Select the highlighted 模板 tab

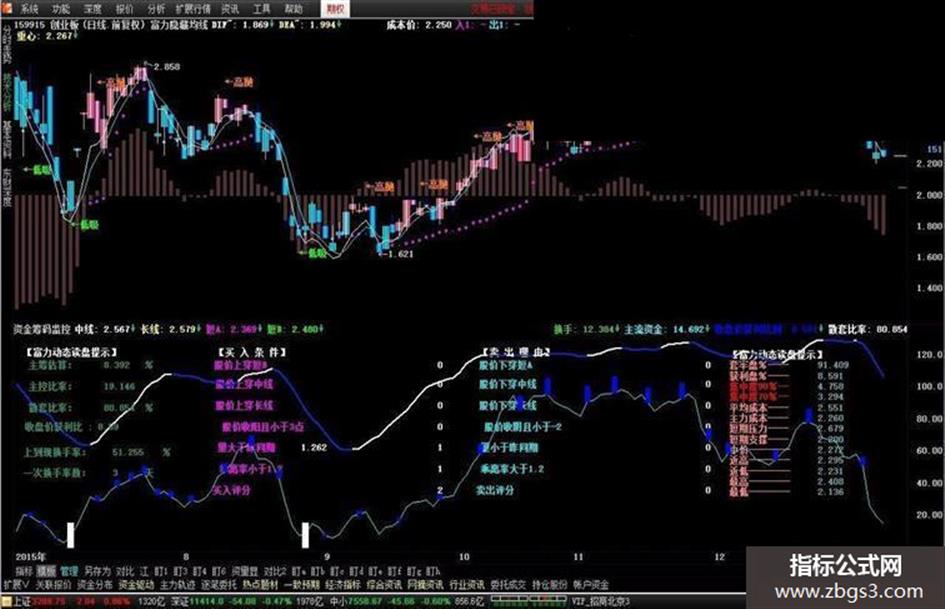coord(46,571)
